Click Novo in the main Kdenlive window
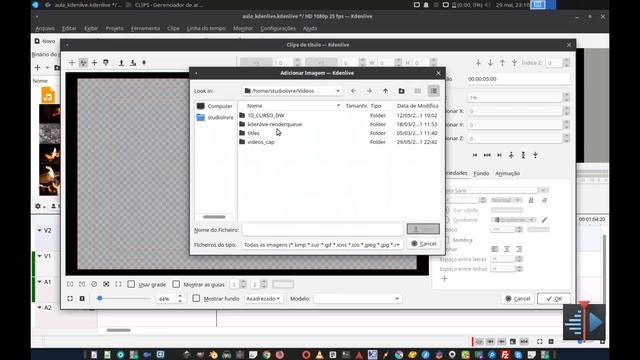 point(45,41)
